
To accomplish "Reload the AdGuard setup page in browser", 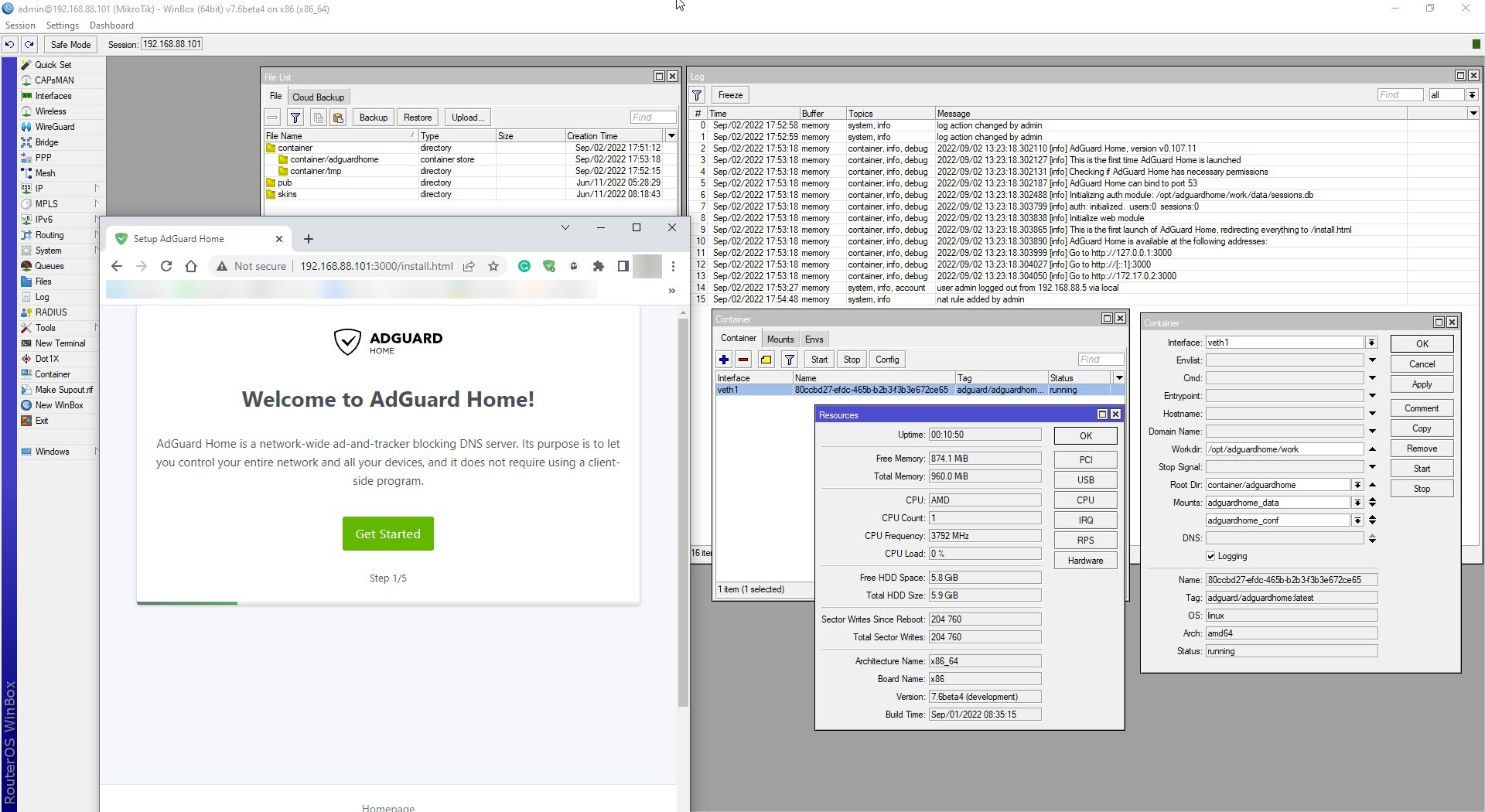I will [x=166, y=266].
